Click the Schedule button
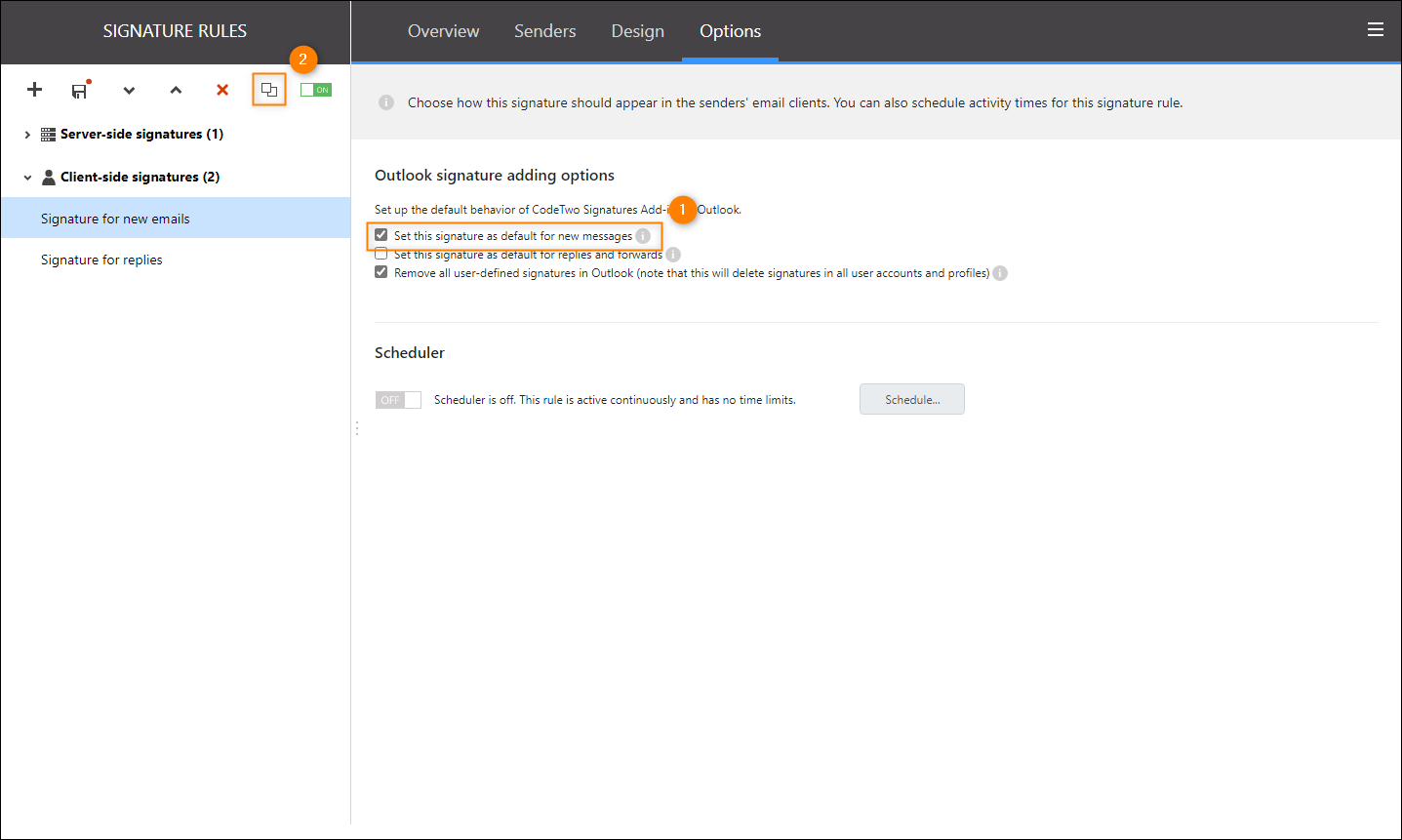The height and width of the screenshot is (840, 1402). (911, 398)
